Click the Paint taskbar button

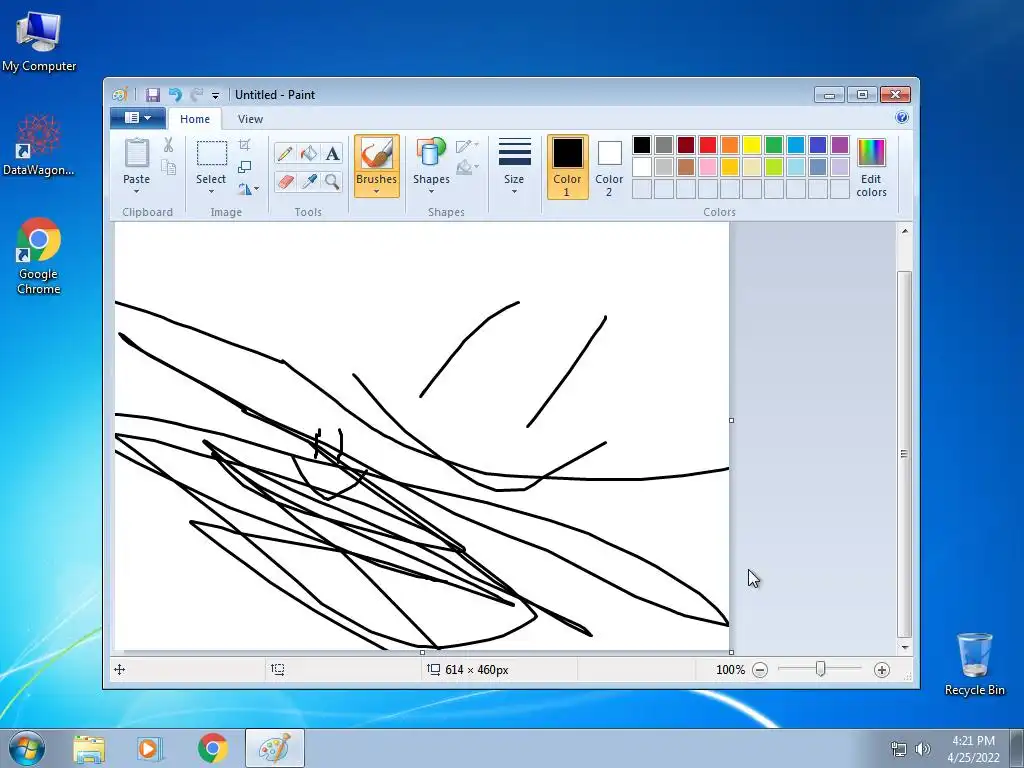point(275,748)
